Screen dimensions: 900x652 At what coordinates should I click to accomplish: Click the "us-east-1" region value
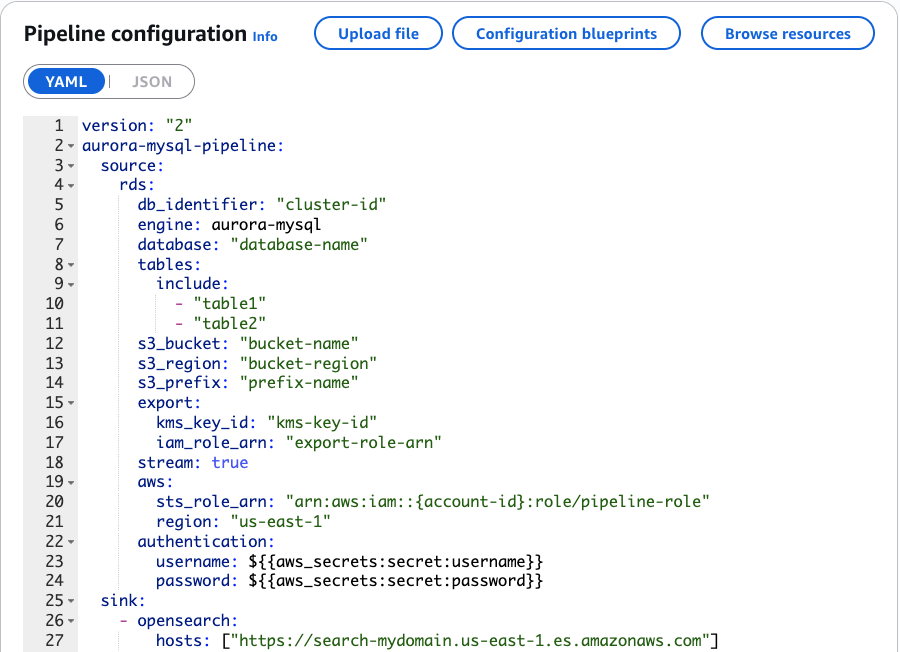pyautogui.click(x=280, y=521)
